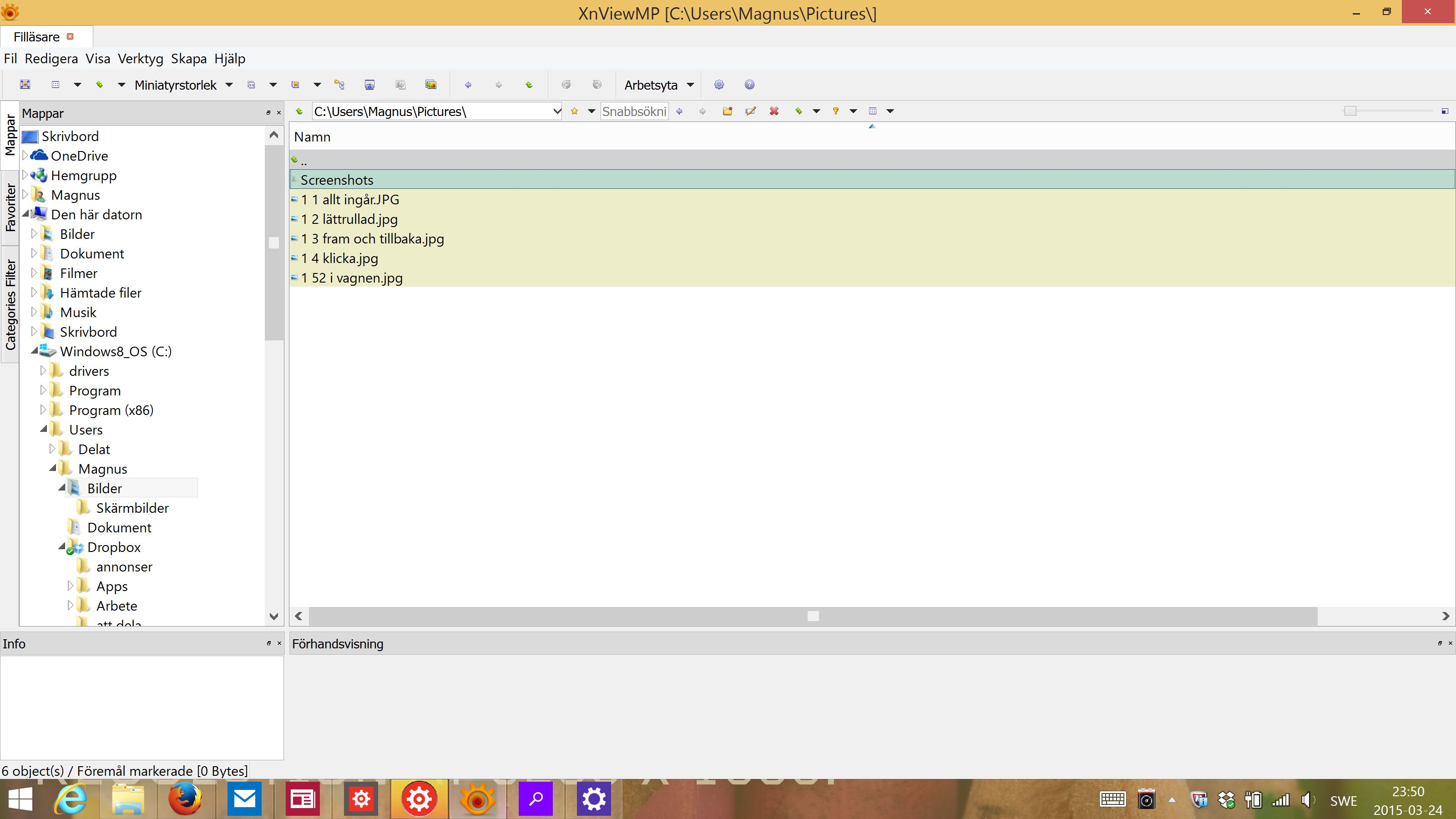1456x819 pixels.
Task: Click the thumbnail size slider handle
Action: click(1350, 111)
